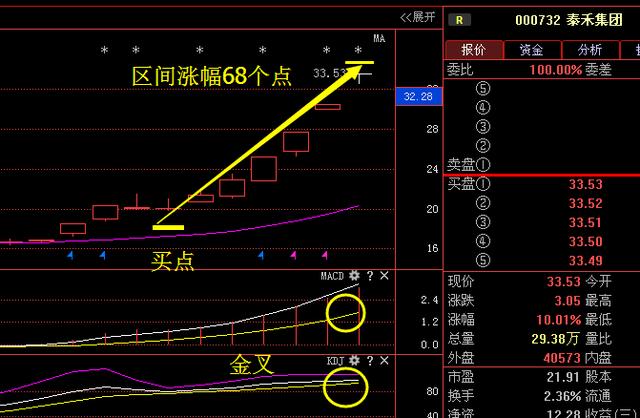Viewport: 640px width, 418px height.
Task: Click the MACD indicator name label
Action: pyautogui.click(x=332, y=276)
